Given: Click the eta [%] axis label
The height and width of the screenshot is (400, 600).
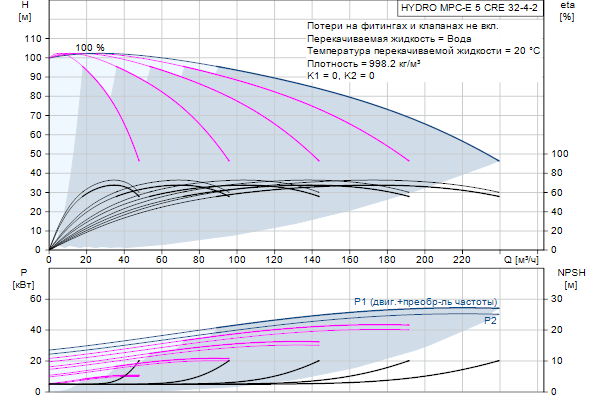Looking at the screenshot, I should [567, 12].
